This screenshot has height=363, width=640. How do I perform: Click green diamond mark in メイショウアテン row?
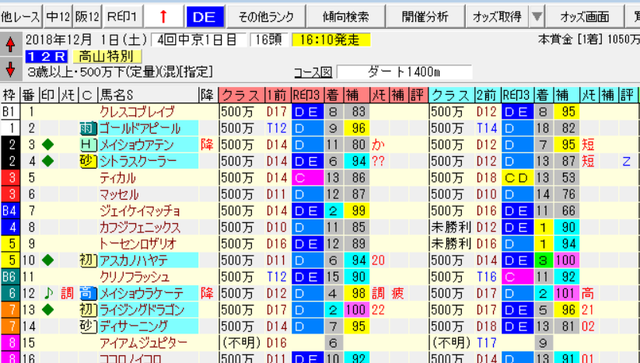pos(48,145)
